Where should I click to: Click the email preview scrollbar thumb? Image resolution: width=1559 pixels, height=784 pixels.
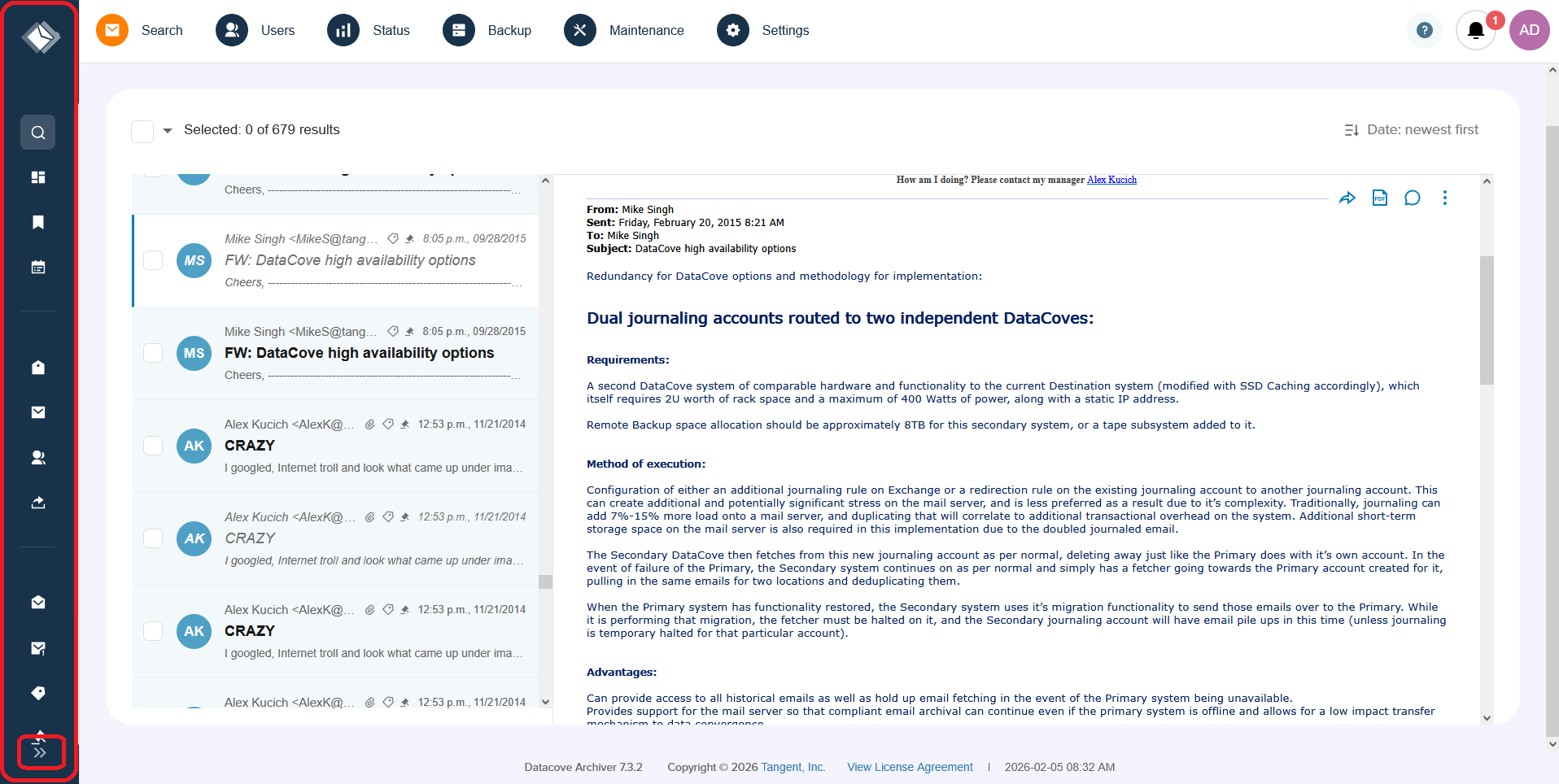click(1487, 320)
